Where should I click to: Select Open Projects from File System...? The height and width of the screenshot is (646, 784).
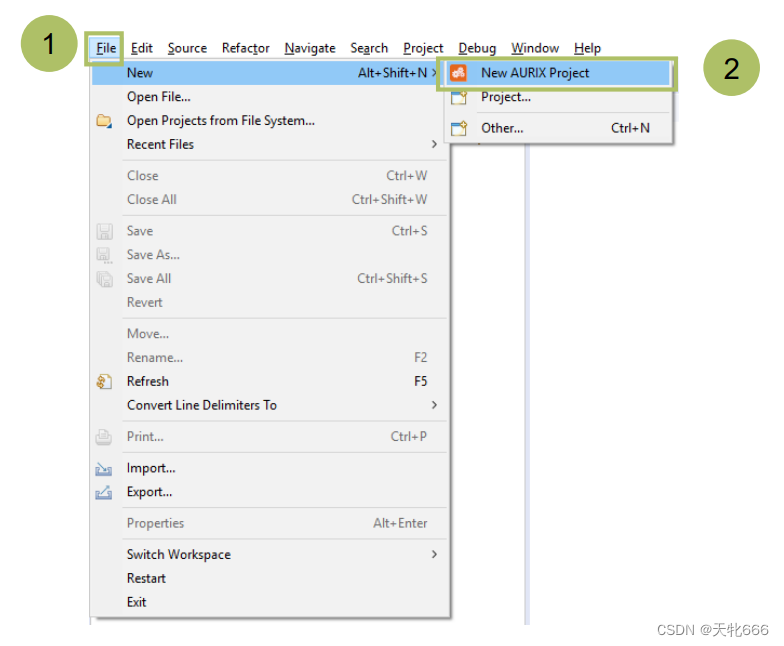pyautogui.click(x=270, y=120)
